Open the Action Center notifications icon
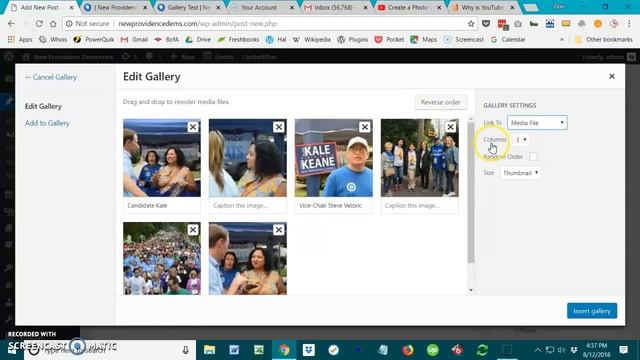This screenshot has width=640, height=360. 623,350
